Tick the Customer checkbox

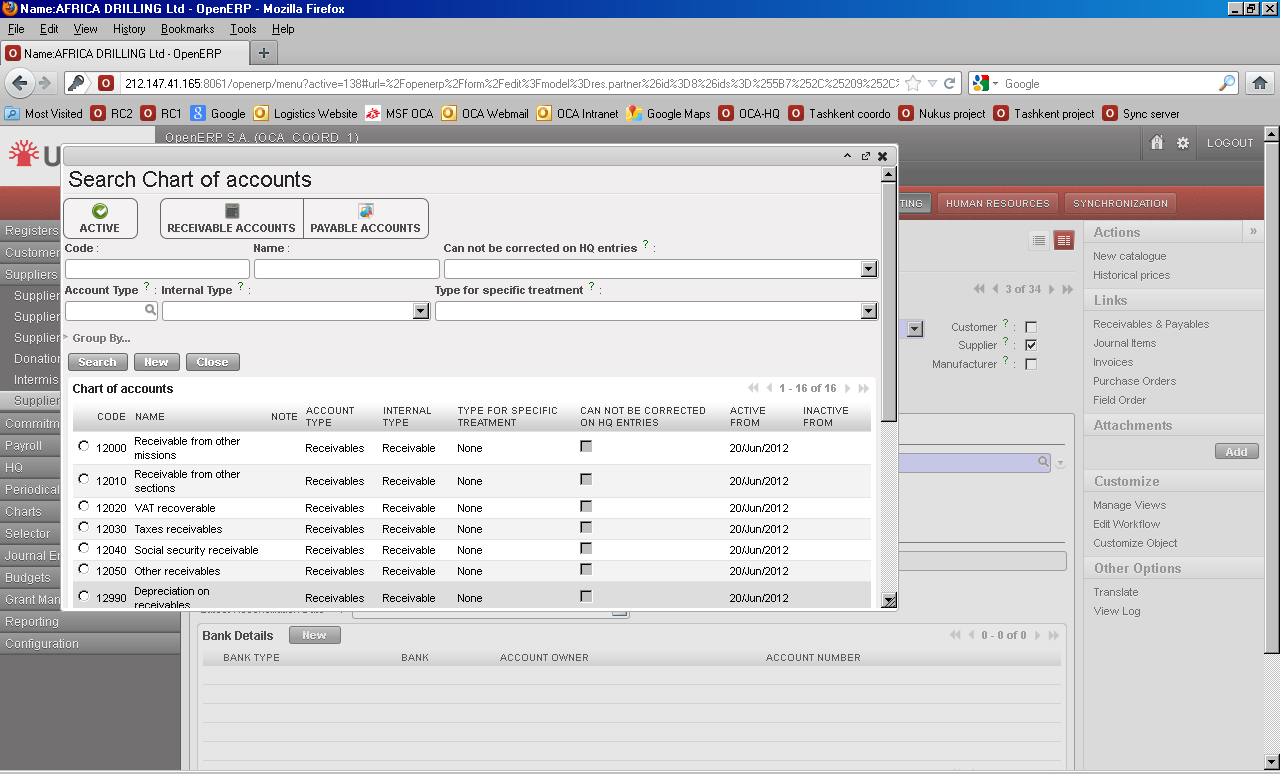tap(1031, 327)
